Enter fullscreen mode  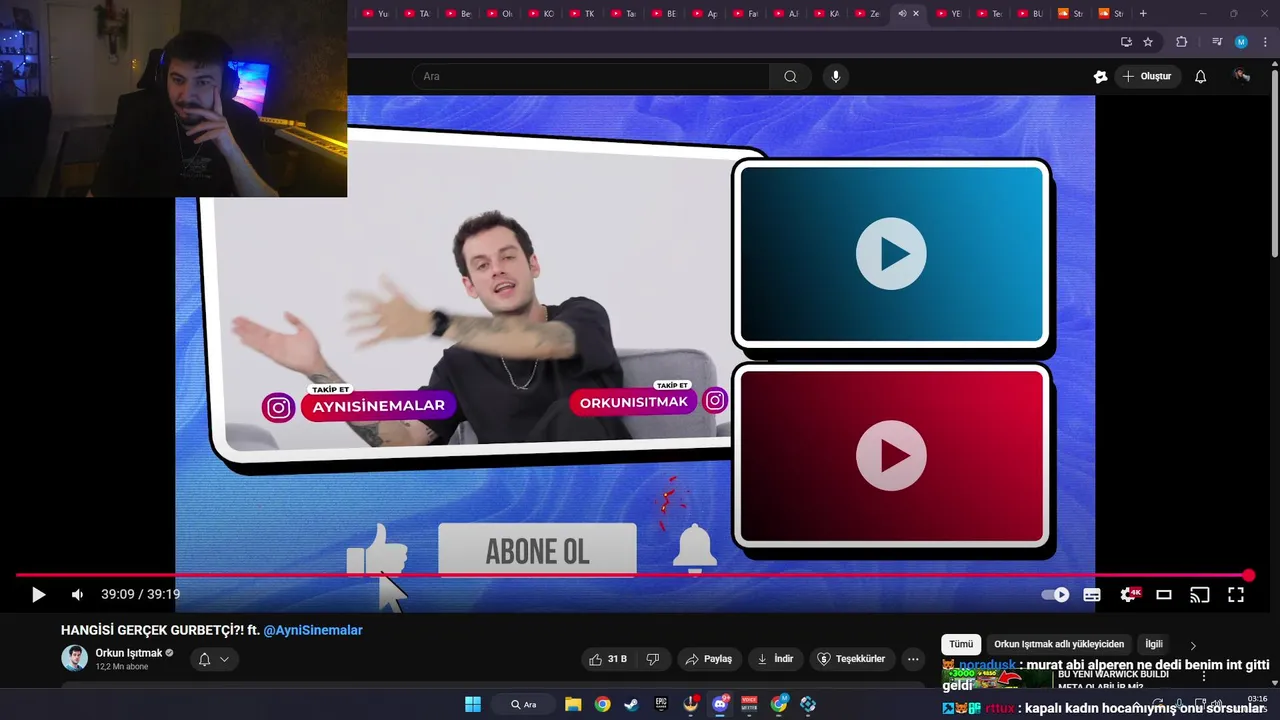(1236, 595)
